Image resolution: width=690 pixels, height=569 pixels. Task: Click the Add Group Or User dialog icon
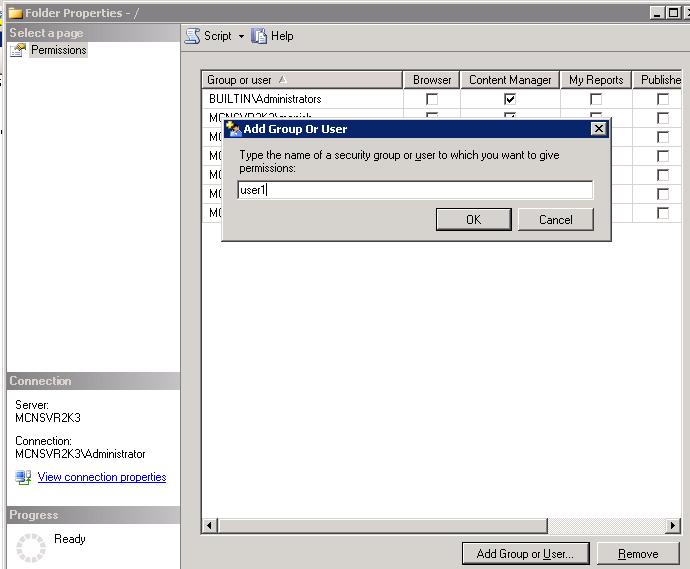pyautogui.click(x=234, y=129)
